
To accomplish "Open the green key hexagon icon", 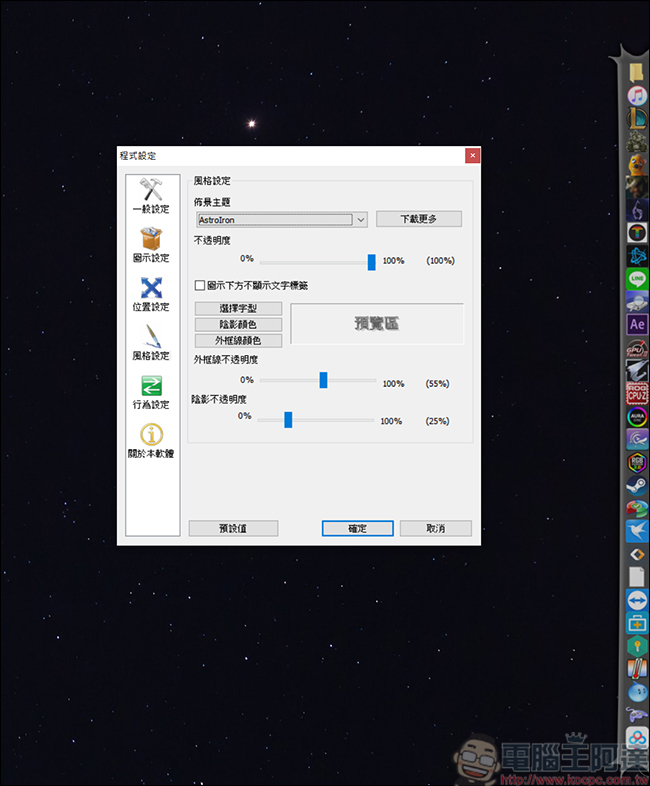I will point(637,646).
